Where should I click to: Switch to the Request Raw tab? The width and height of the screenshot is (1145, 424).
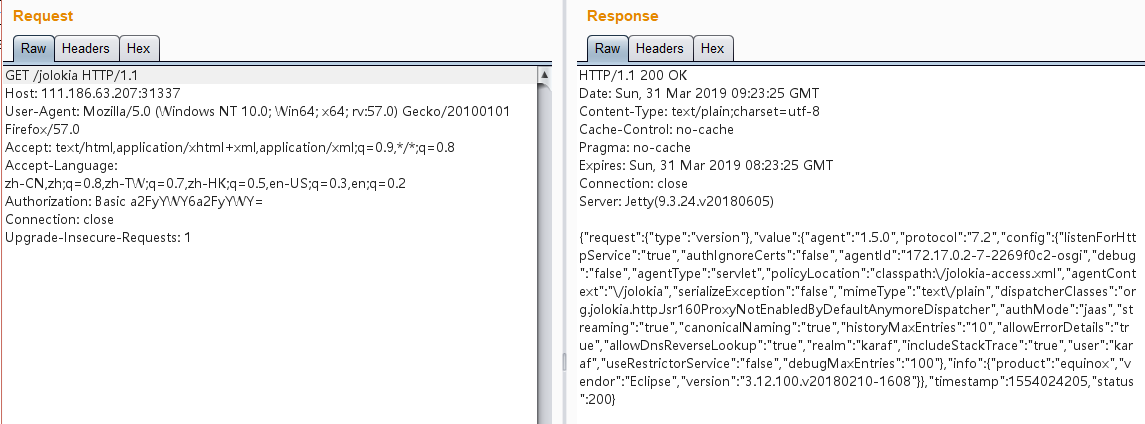(33, 48)
